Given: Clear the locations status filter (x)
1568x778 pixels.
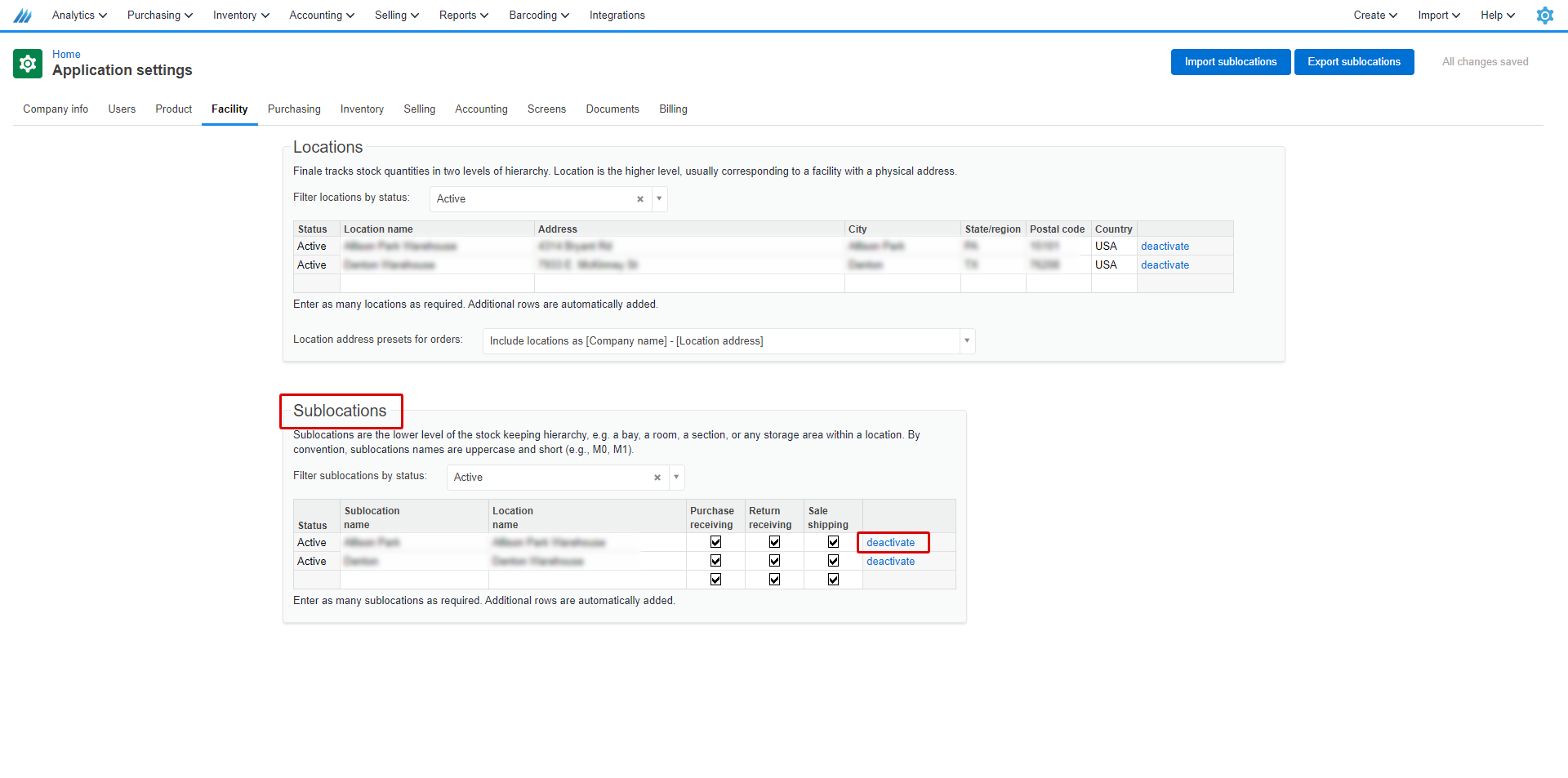Looking at the screenshot, I should click(x=640, y=199).
